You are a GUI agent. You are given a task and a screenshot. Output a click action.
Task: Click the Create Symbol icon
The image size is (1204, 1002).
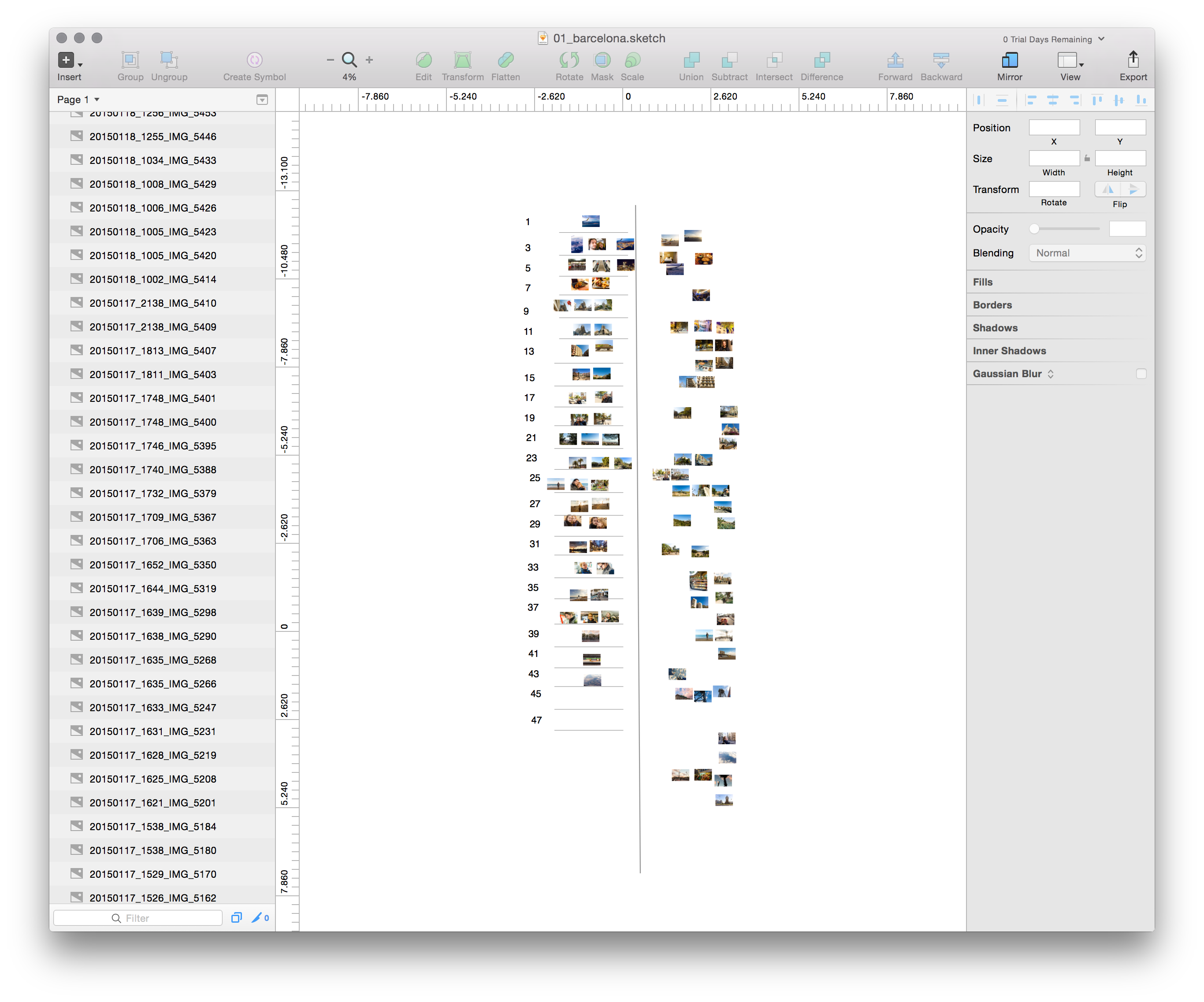pyautogui.click(x=254, y=59)
